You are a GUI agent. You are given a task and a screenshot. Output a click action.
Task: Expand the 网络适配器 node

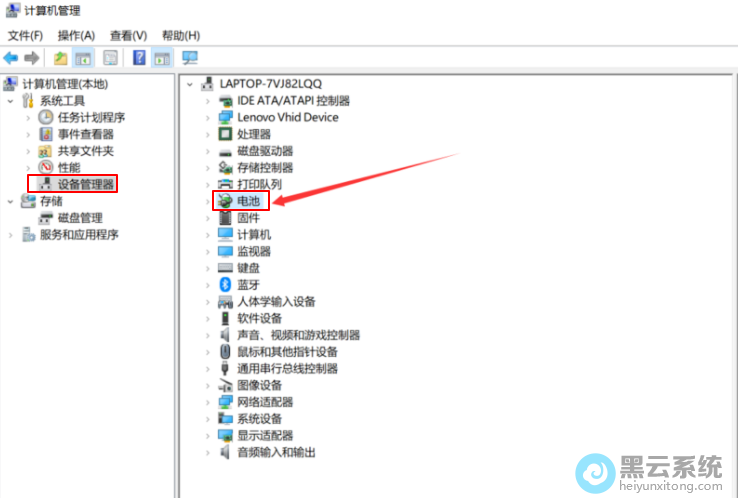(x=208, y=402)
